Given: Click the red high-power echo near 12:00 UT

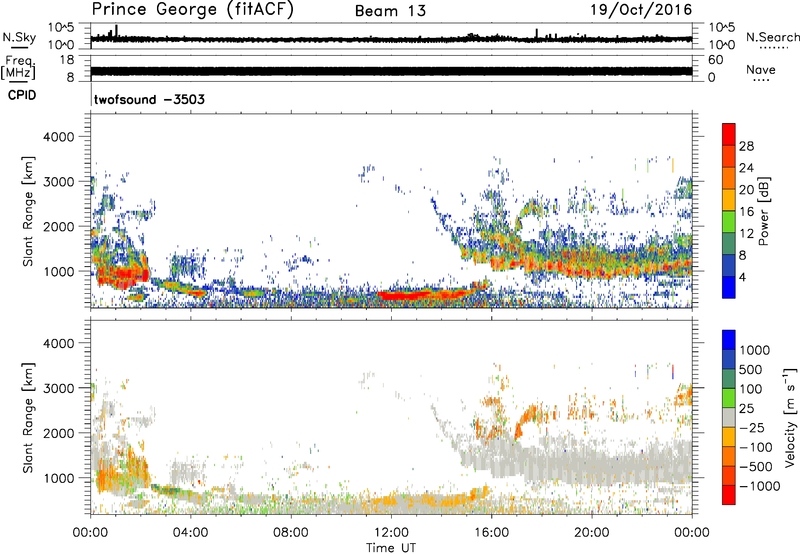Looking at the screenshot, I should [x=406, y=295].
